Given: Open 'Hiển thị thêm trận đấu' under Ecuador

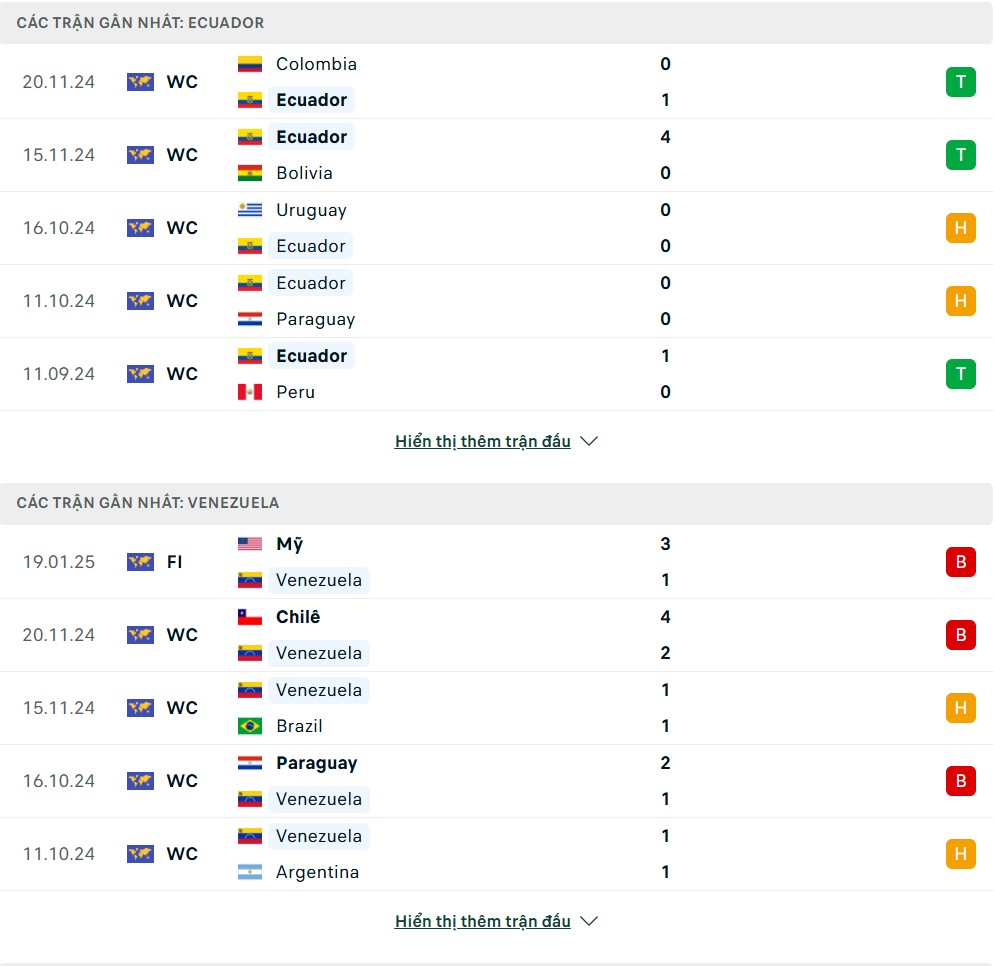Looking at the screenshot, I should click(x=482, y=441).
